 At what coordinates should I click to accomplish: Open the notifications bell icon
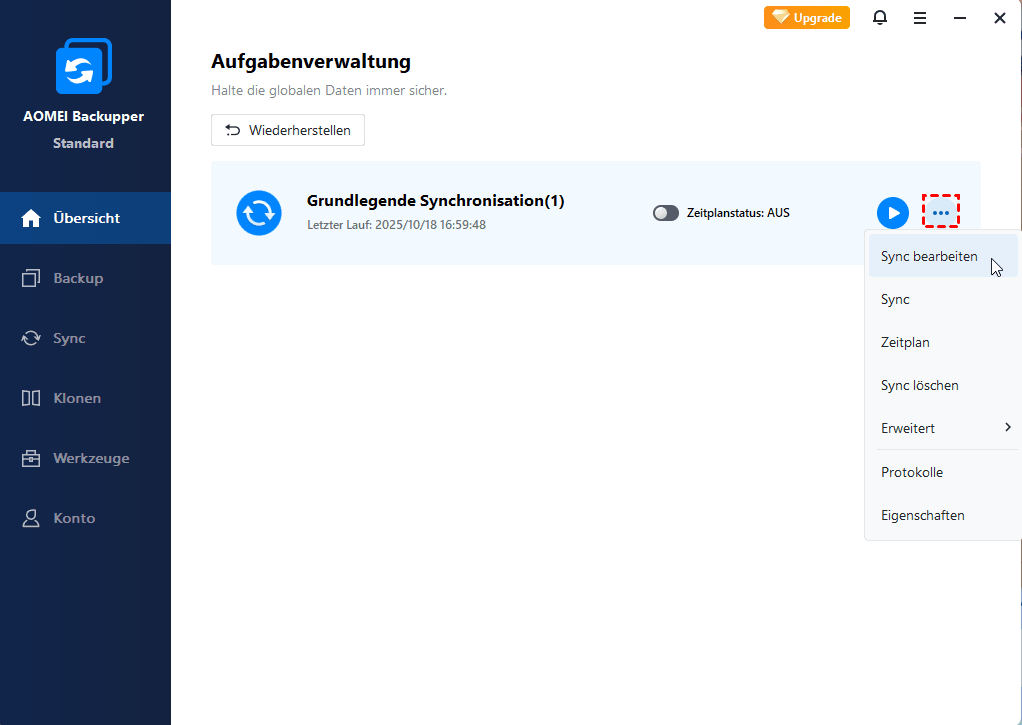[879, 18]
